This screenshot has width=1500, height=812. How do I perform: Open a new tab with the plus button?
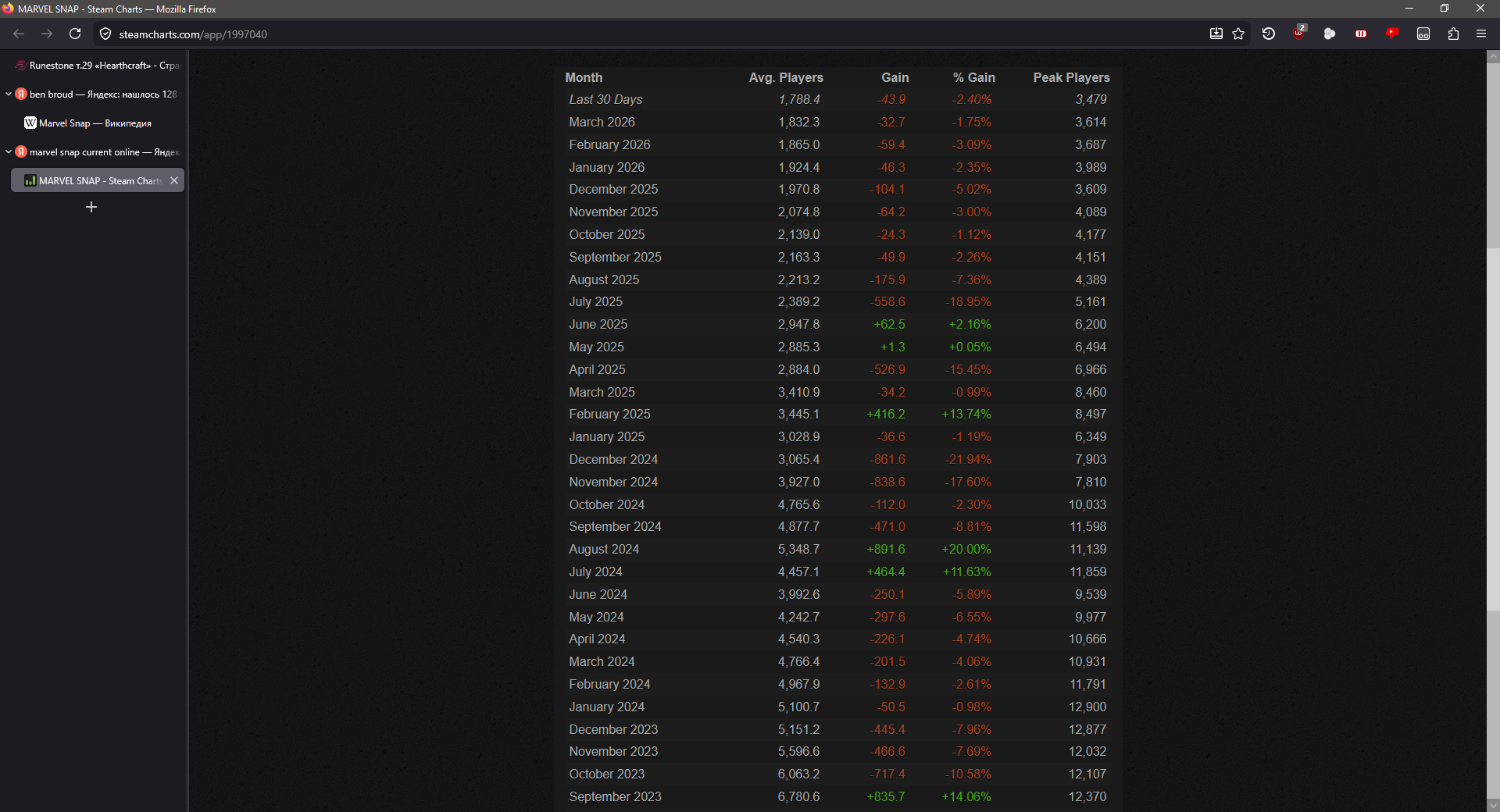[91, 207]
